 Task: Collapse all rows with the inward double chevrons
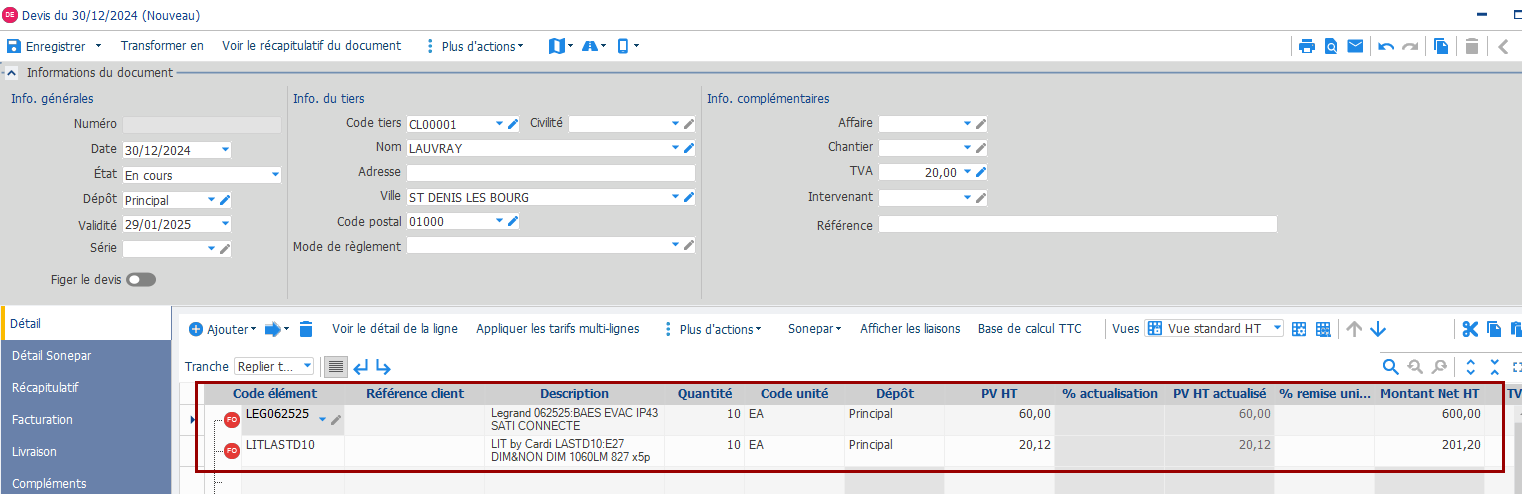pos(1494,367)
